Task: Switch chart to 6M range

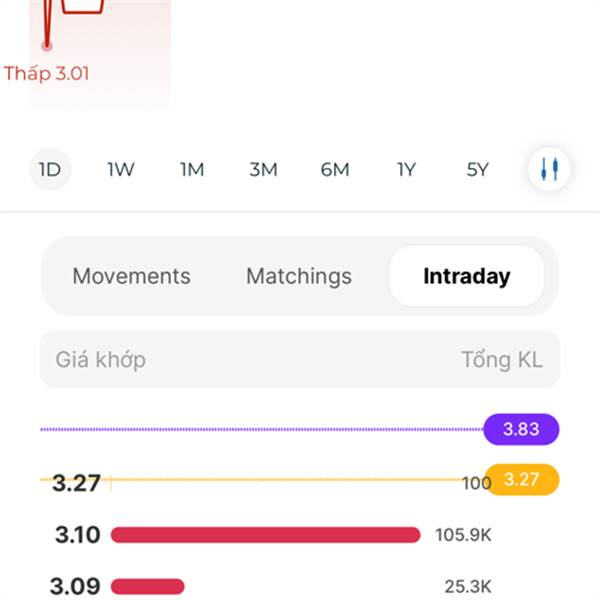Action: coord(335,169)
